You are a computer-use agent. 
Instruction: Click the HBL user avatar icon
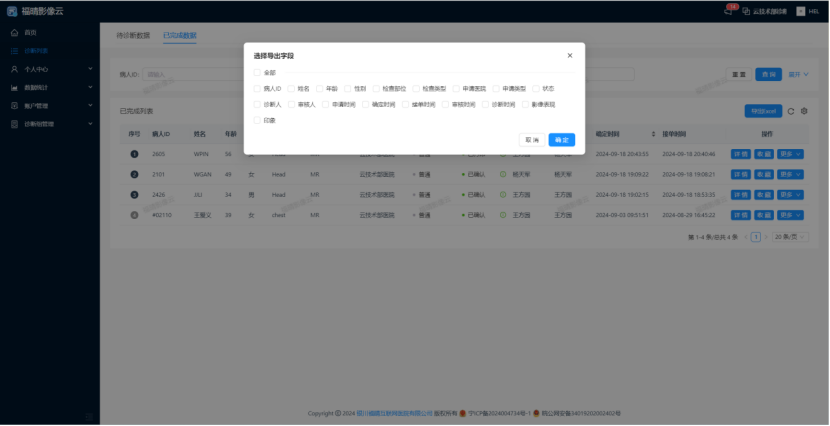click(x=800, y=11)
